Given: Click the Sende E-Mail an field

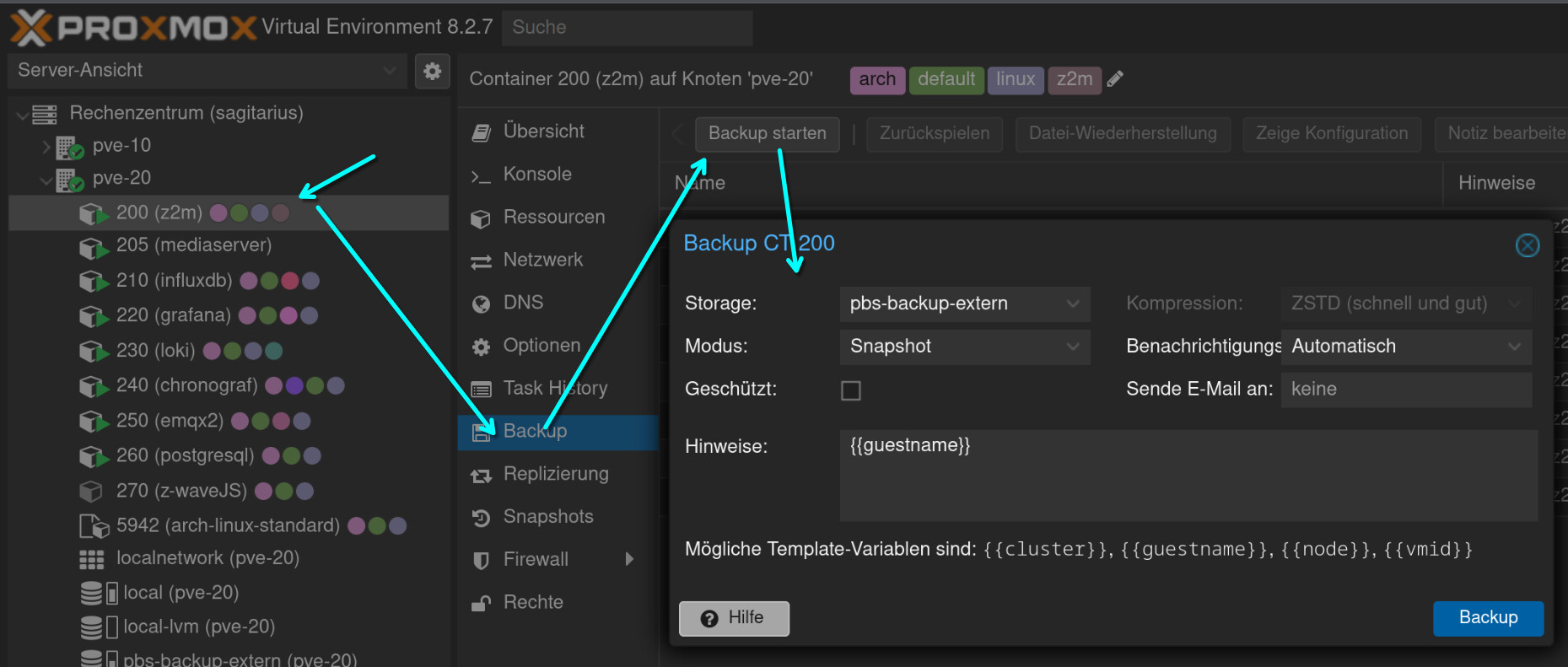Looking at the screenshot, I should [x=1406, y=390].
